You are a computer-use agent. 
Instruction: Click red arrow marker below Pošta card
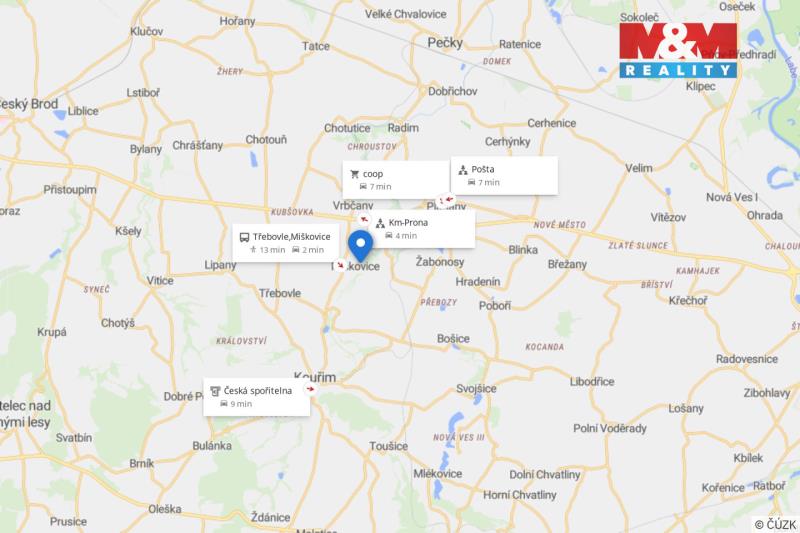pyautogui.click(x=447, y=199)
